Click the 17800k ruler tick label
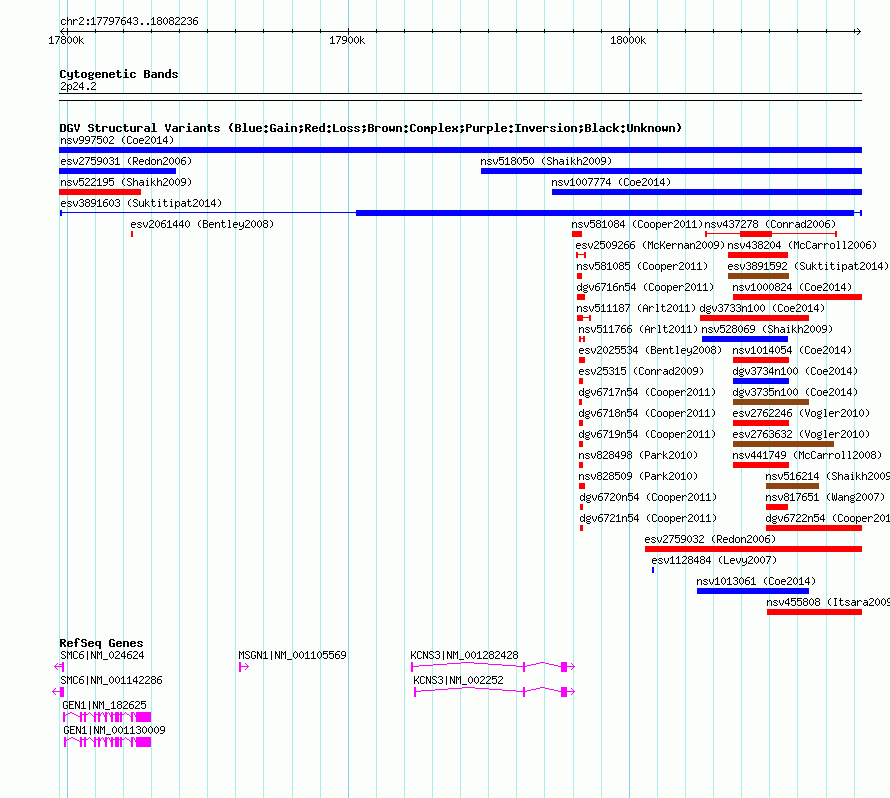The width and height of the screenshot is (890, 798). tap(66, 40)
